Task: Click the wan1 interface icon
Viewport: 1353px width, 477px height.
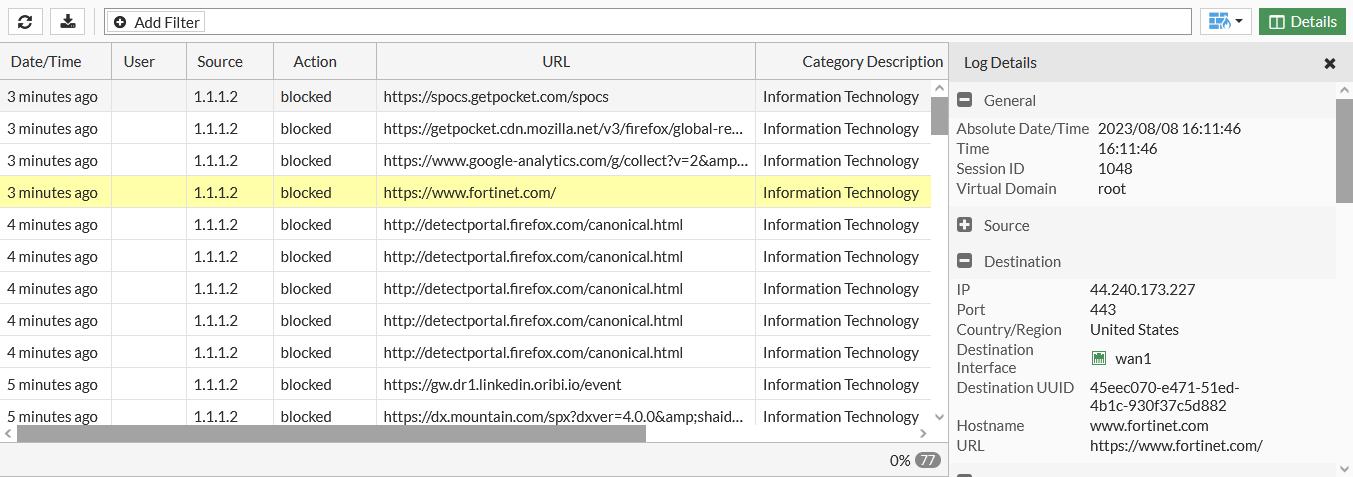Action: tap(1099, 358)
